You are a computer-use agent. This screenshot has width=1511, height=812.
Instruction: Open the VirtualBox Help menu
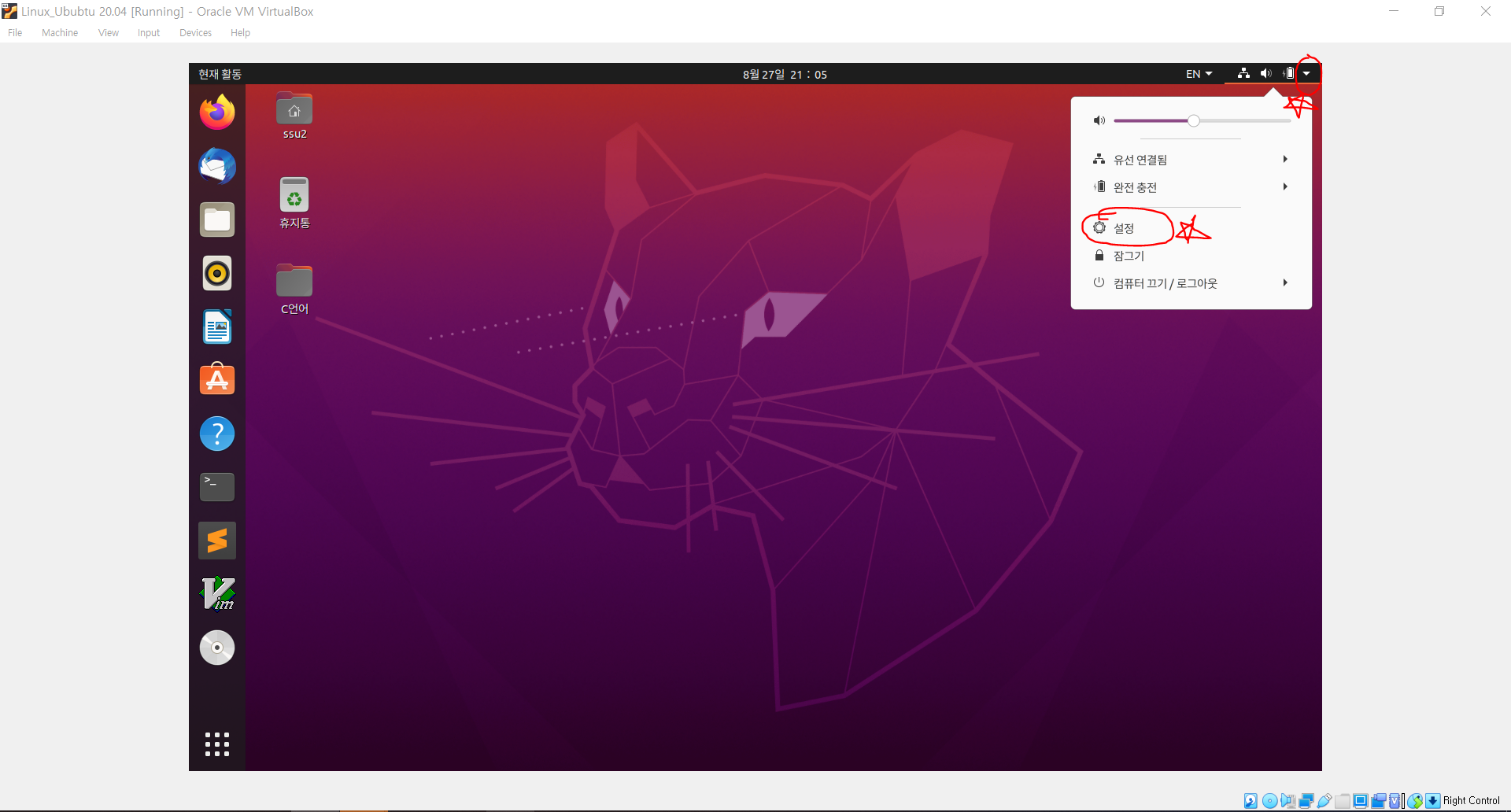pos(240,33)
